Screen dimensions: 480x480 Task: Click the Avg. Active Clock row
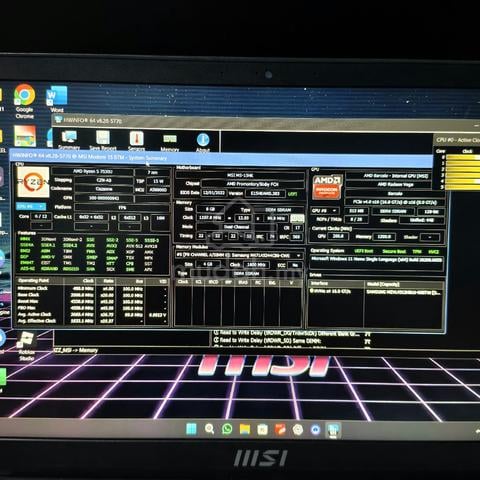point(91,315)
